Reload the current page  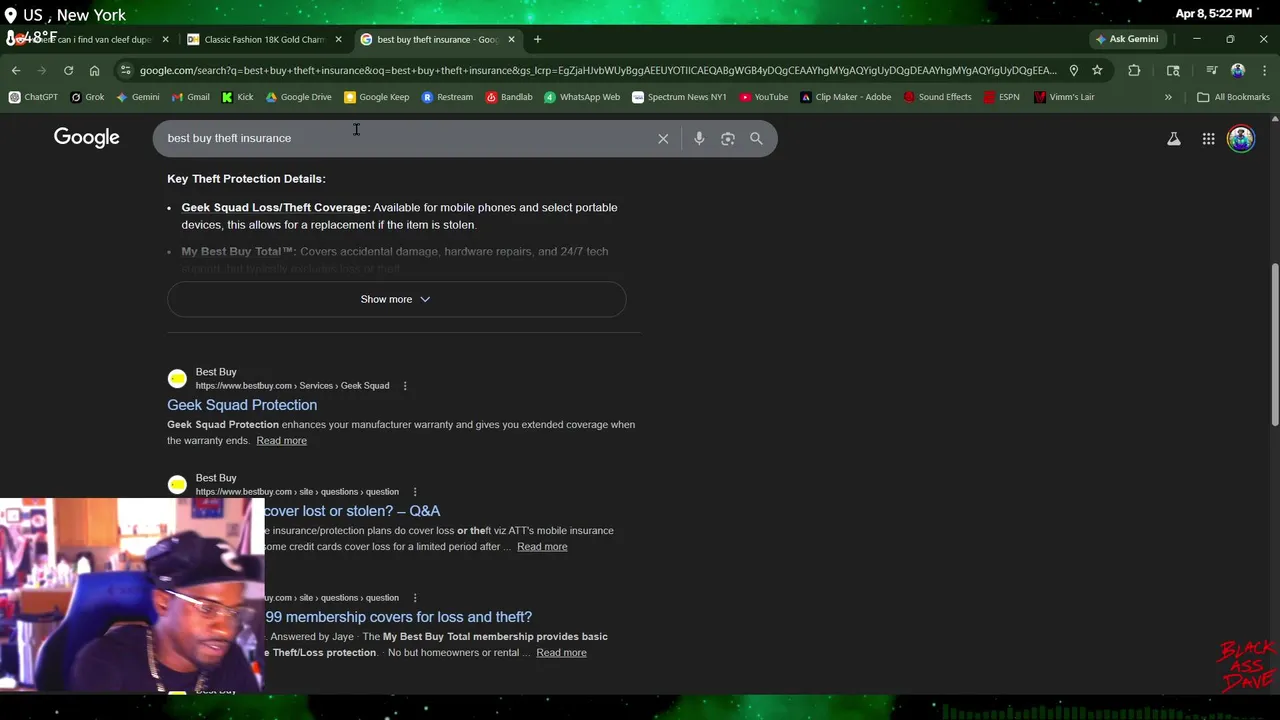[x=68, y=70]
